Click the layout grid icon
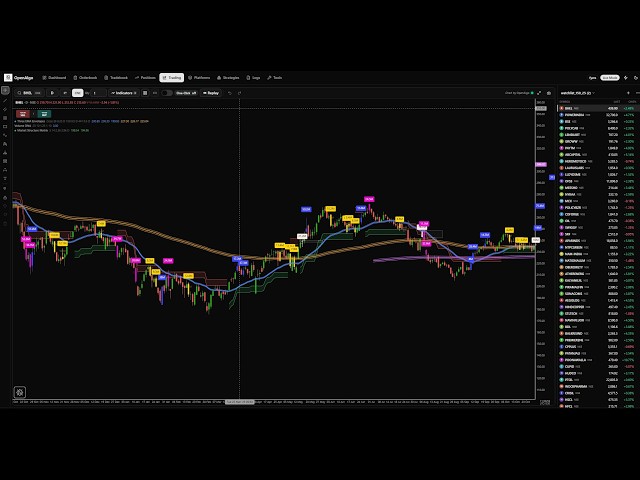 click(x=145, y=93)
